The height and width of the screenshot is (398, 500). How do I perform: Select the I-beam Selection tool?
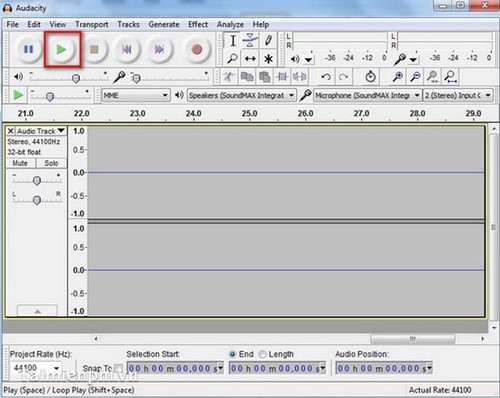pyautogui.click(x=233, y=41)
